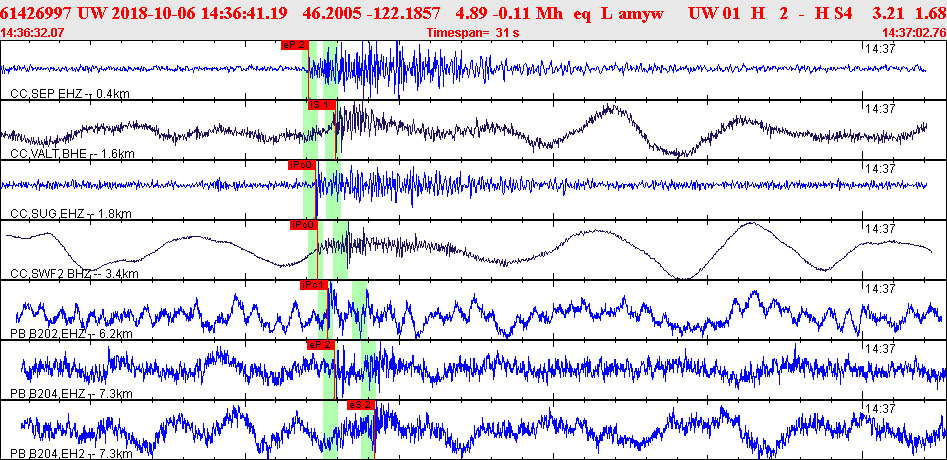This screenshot has height=460, width=947.
Task: Click the eS 2 flag on B204 EH2 trace
Action: coord(360,405)
